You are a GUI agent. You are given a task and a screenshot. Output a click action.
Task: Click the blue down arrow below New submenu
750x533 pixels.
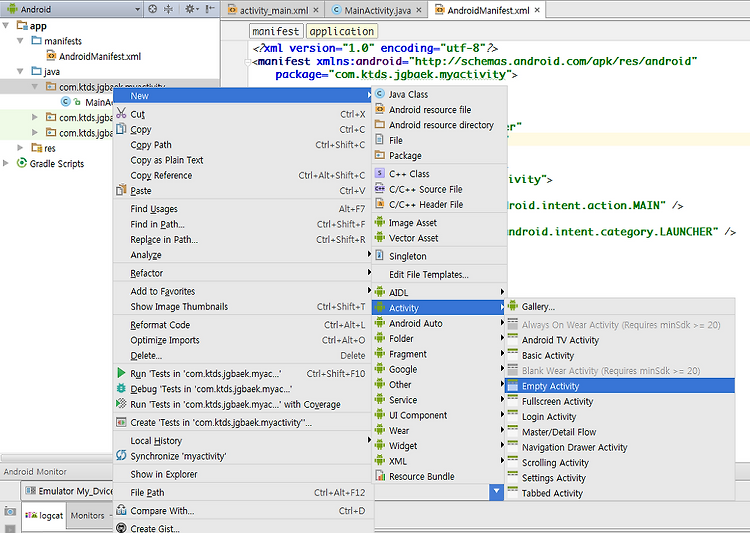pyautogui.click(x=496, y=492)
